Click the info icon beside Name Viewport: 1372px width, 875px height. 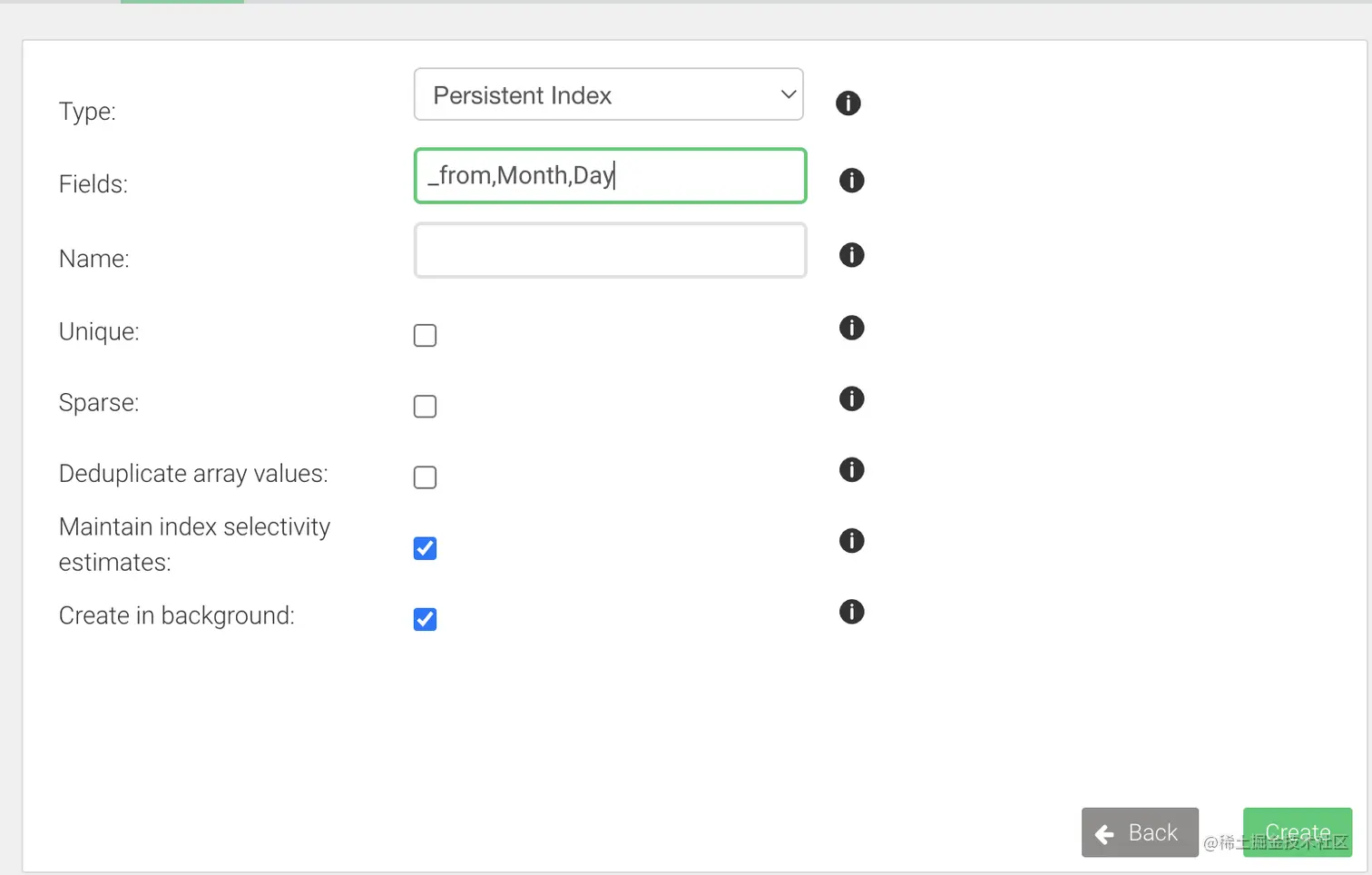[851, 255]
